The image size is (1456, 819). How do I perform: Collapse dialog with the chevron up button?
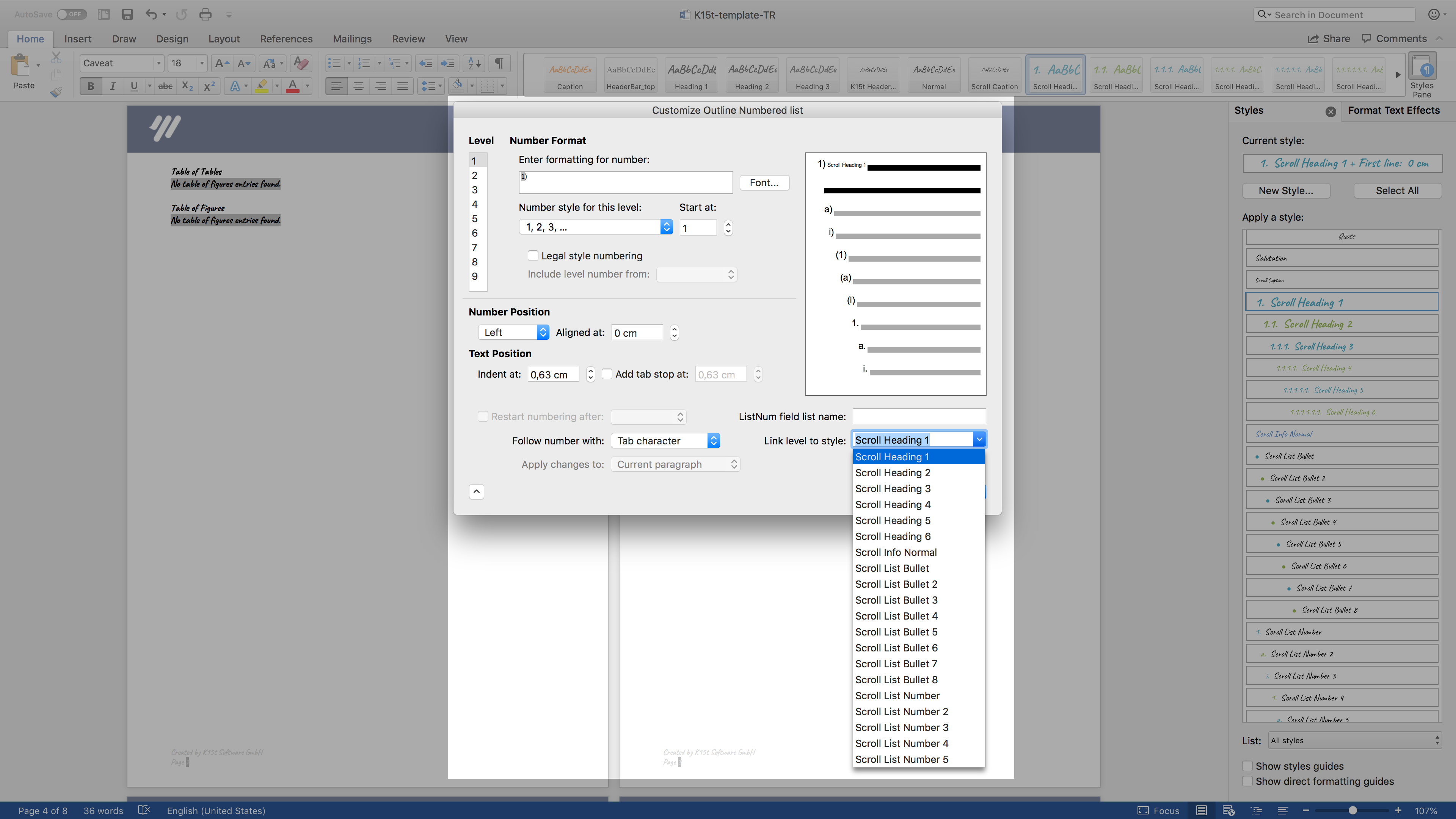477,492
